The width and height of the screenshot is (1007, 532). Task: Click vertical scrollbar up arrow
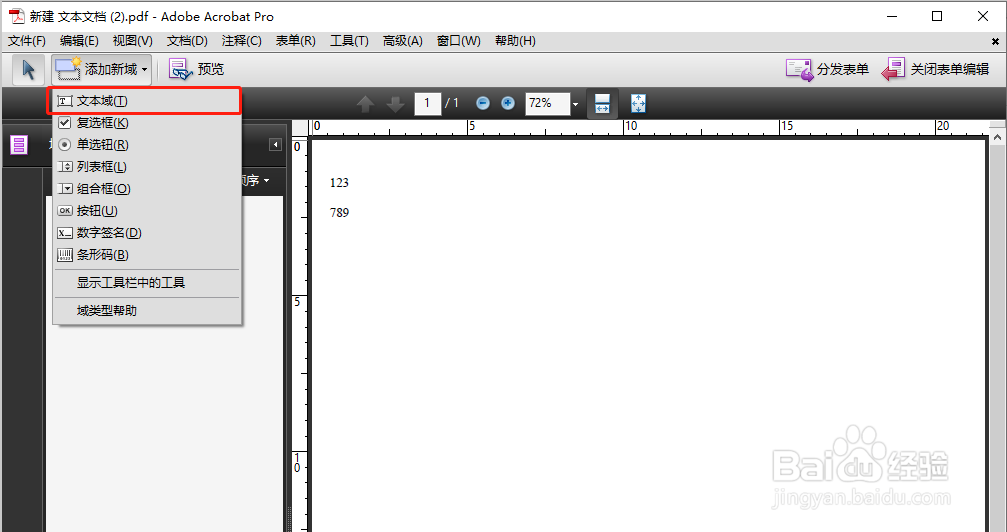pos(997,137)
